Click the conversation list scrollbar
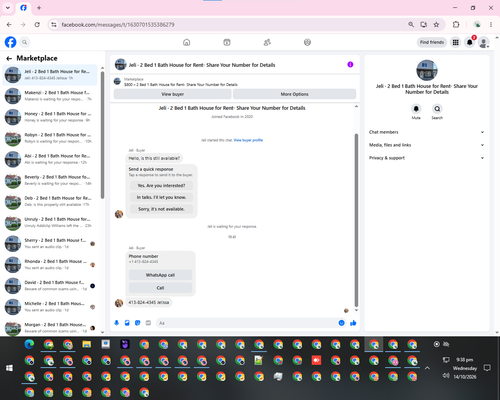The width and height of the screenshot is (500, 400). 102,135
